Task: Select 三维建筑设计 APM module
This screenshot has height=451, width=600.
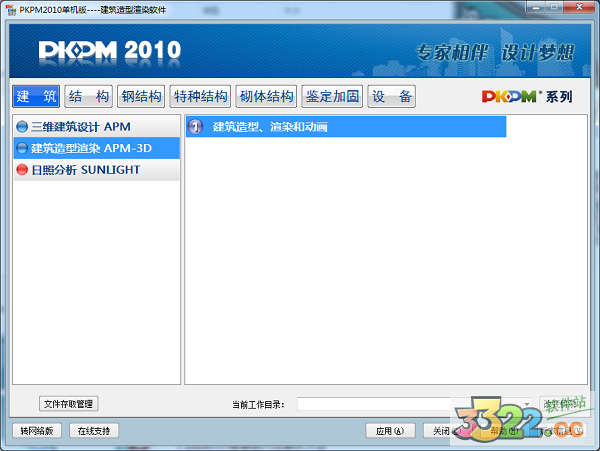Action: 97,127
